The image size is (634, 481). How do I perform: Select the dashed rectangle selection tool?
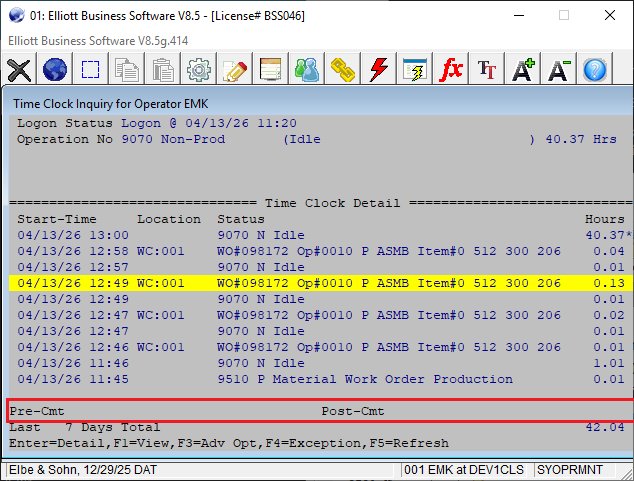coord(91,70)
